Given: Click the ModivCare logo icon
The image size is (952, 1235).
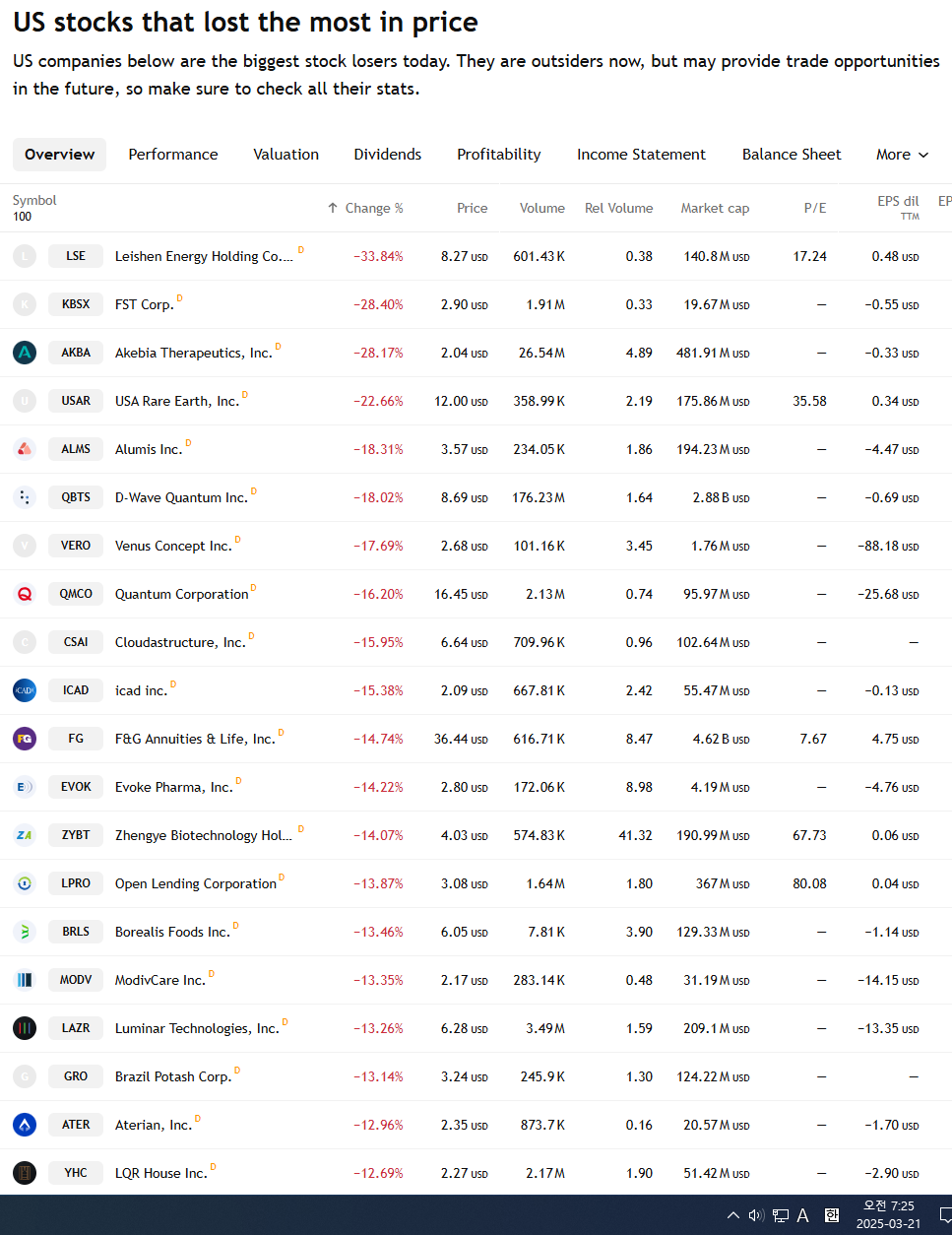Looking at the screenshot, I should [25, 980].
